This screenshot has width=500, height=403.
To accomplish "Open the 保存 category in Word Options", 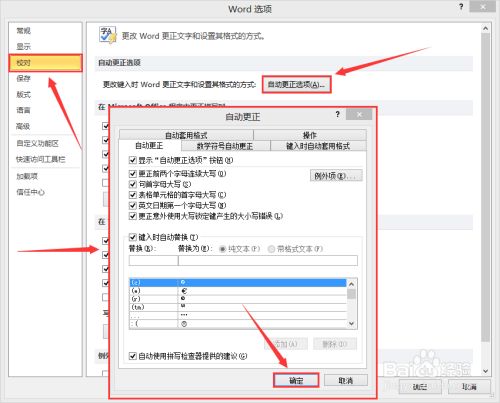I will tap(23, 78).
